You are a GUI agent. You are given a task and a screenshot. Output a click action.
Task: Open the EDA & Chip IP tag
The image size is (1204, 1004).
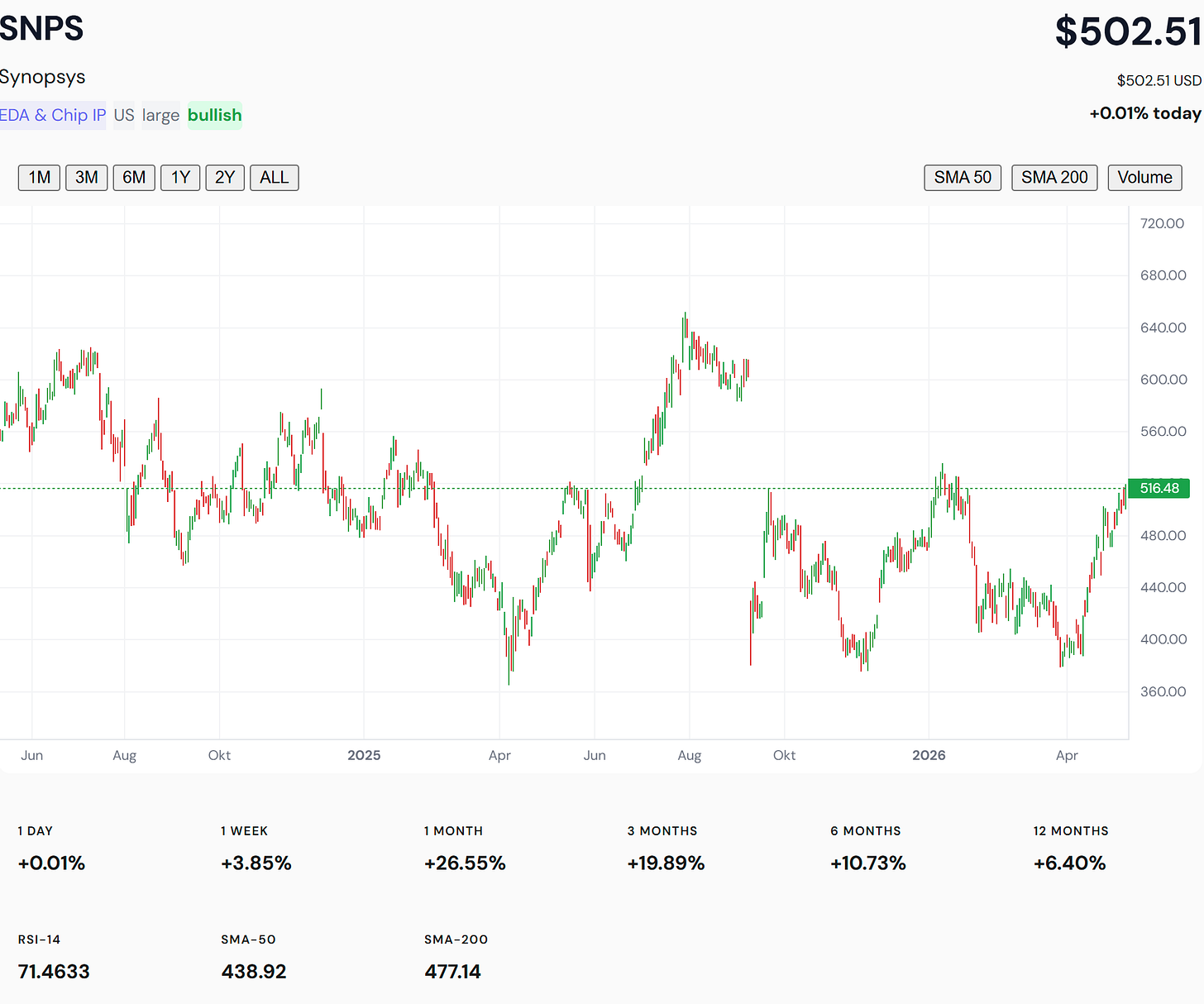[53, 115]
